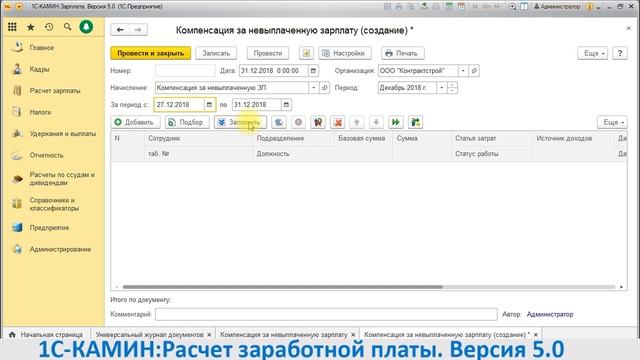Open Расчеты по ссудам и дивидендам section
The height and width of the screenshot is (360, 640).
(62, 179)
